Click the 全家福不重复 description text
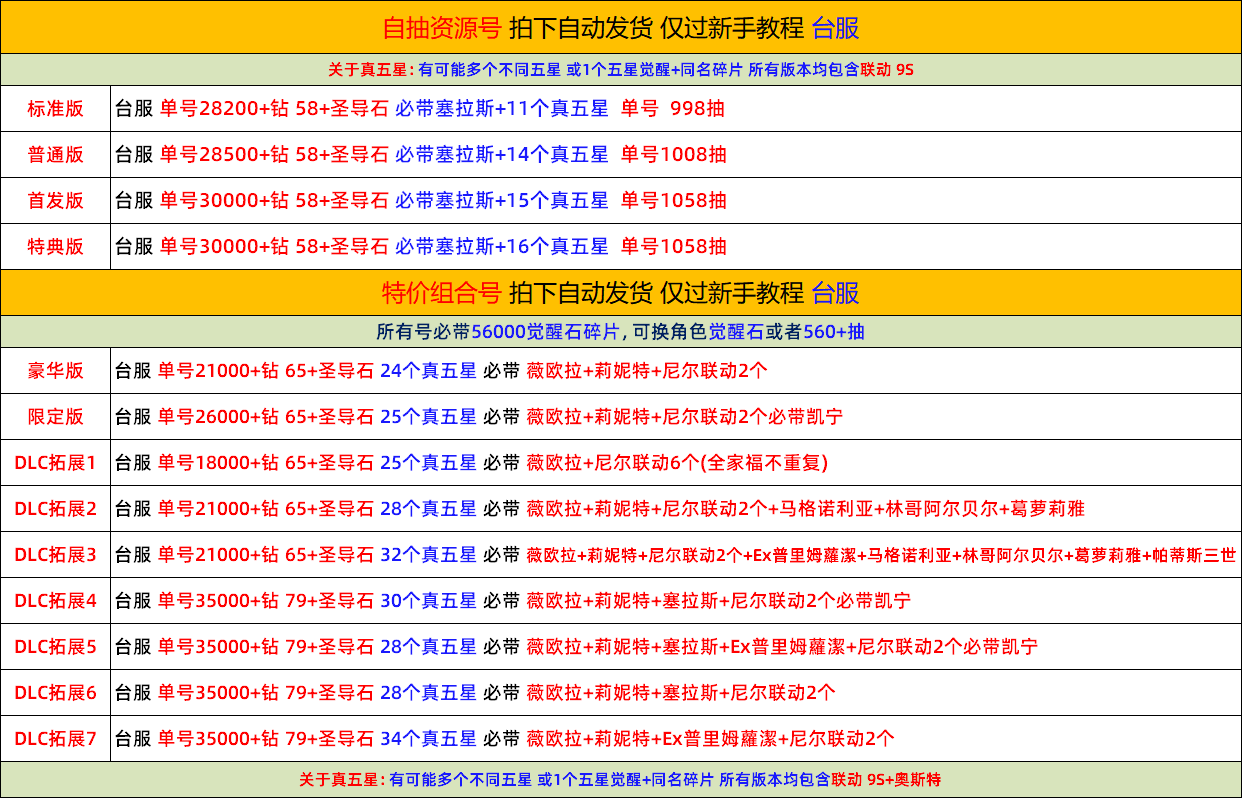The height and width of the screenshot is (798, 1242). tap(764, 463)
